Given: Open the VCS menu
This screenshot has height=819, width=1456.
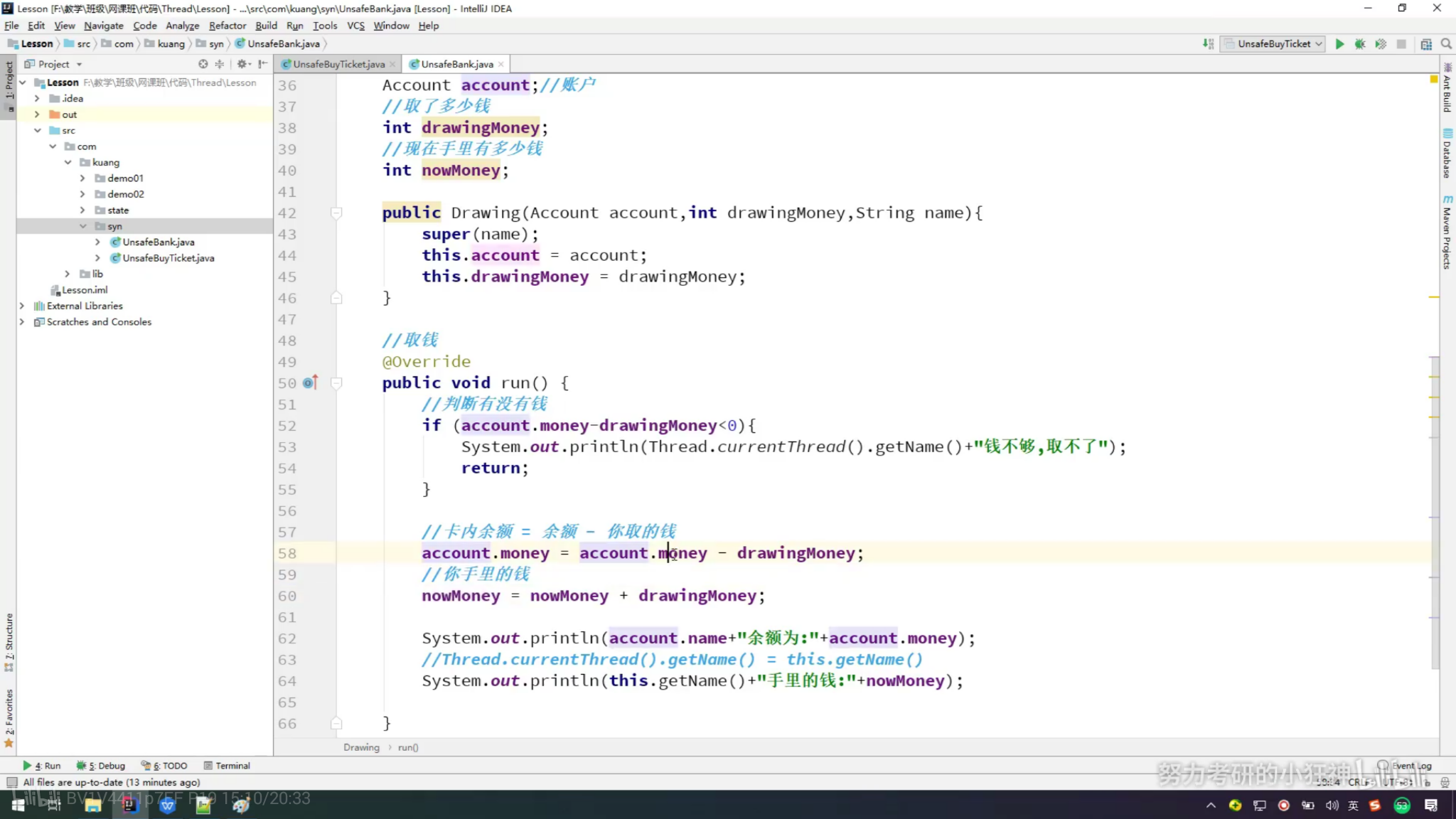Looking at the screenshot, I should click(x=355, y=26).
